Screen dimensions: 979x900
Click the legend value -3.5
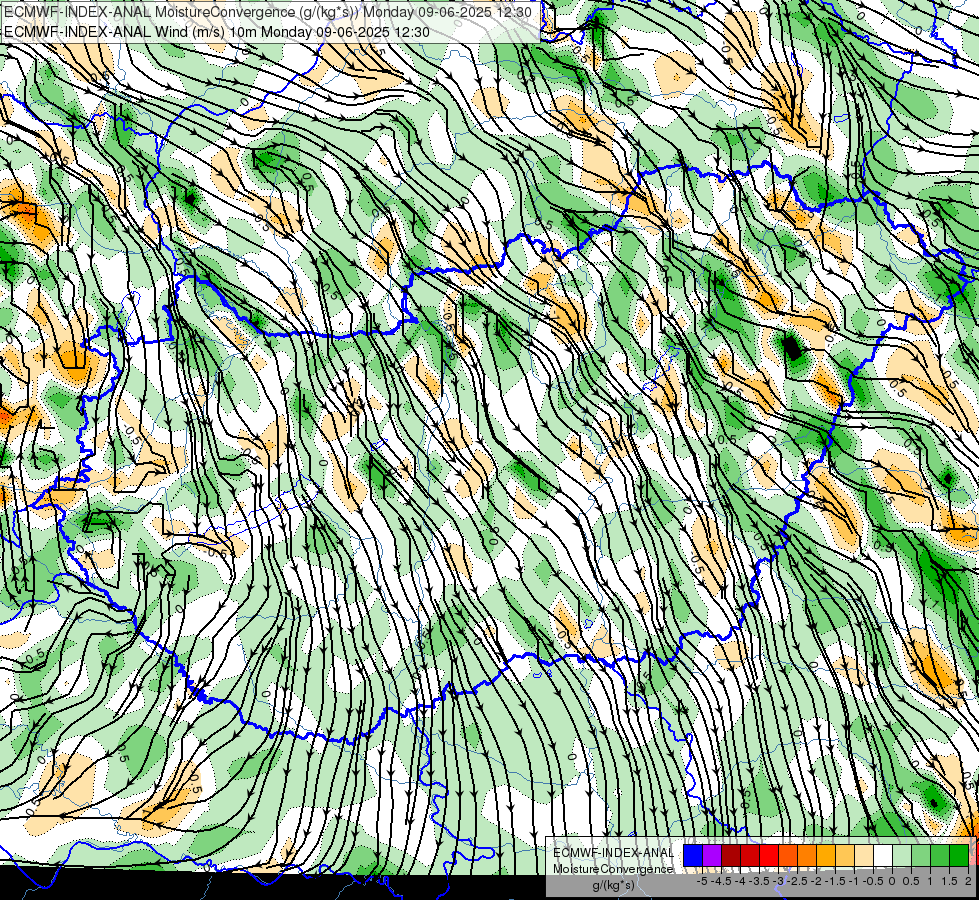[x=759, y=881]
